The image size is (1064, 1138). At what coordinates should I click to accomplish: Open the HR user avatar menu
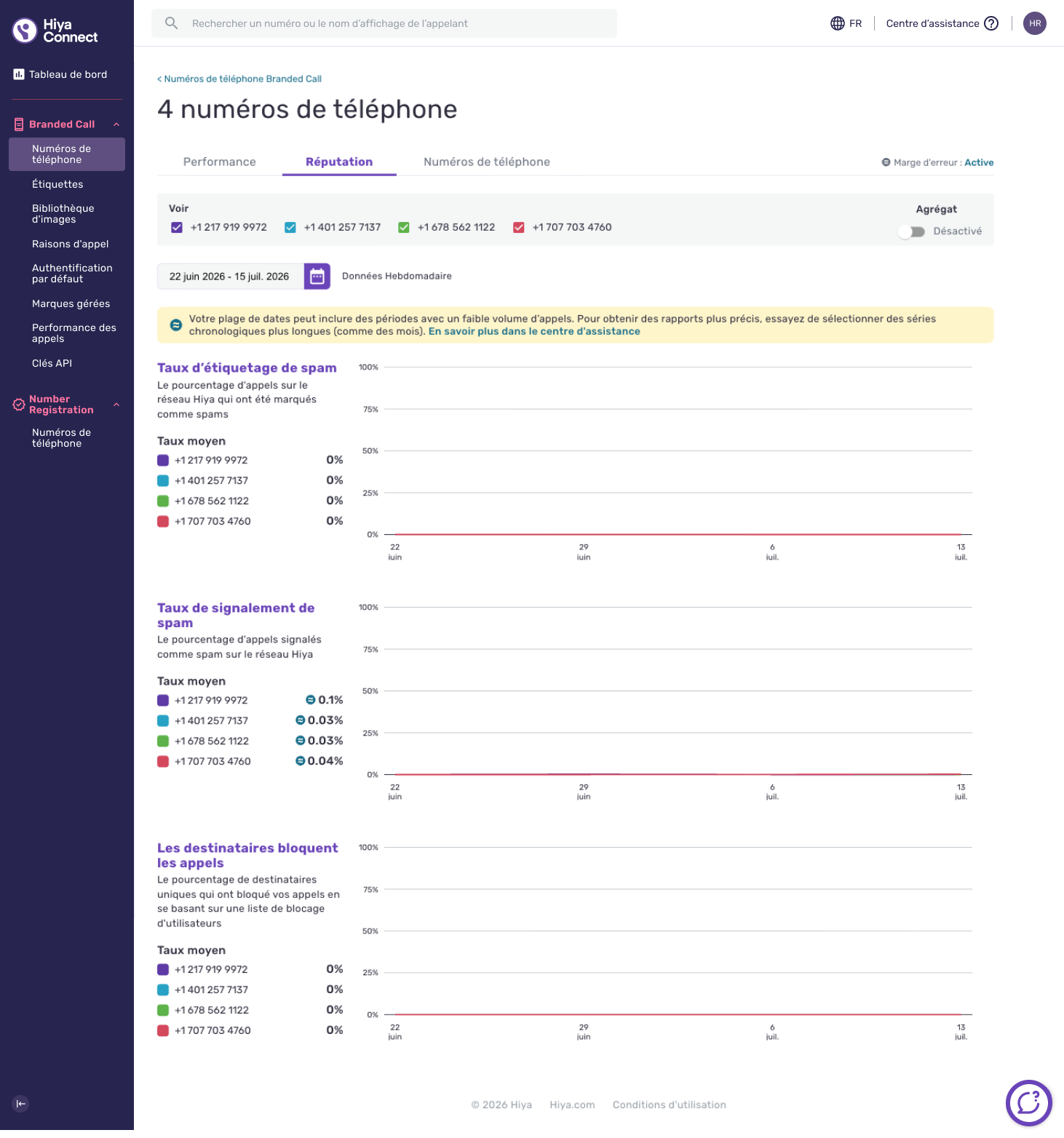1035,23
